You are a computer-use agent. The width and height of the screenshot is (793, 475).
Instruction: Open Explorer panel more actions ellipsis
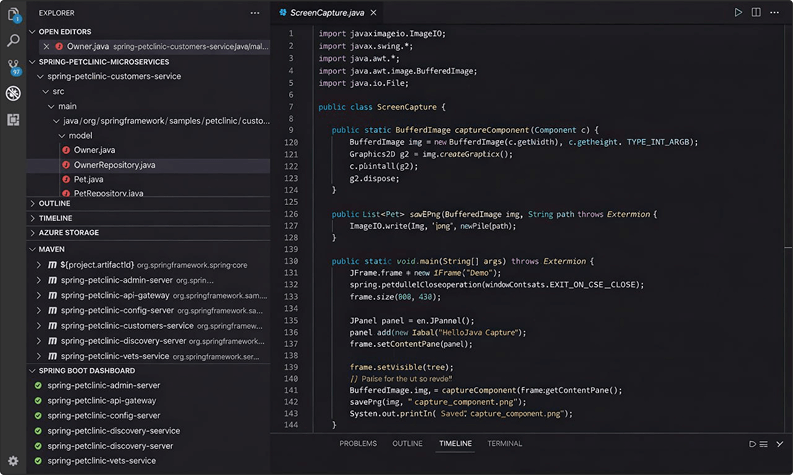(255, 13)
